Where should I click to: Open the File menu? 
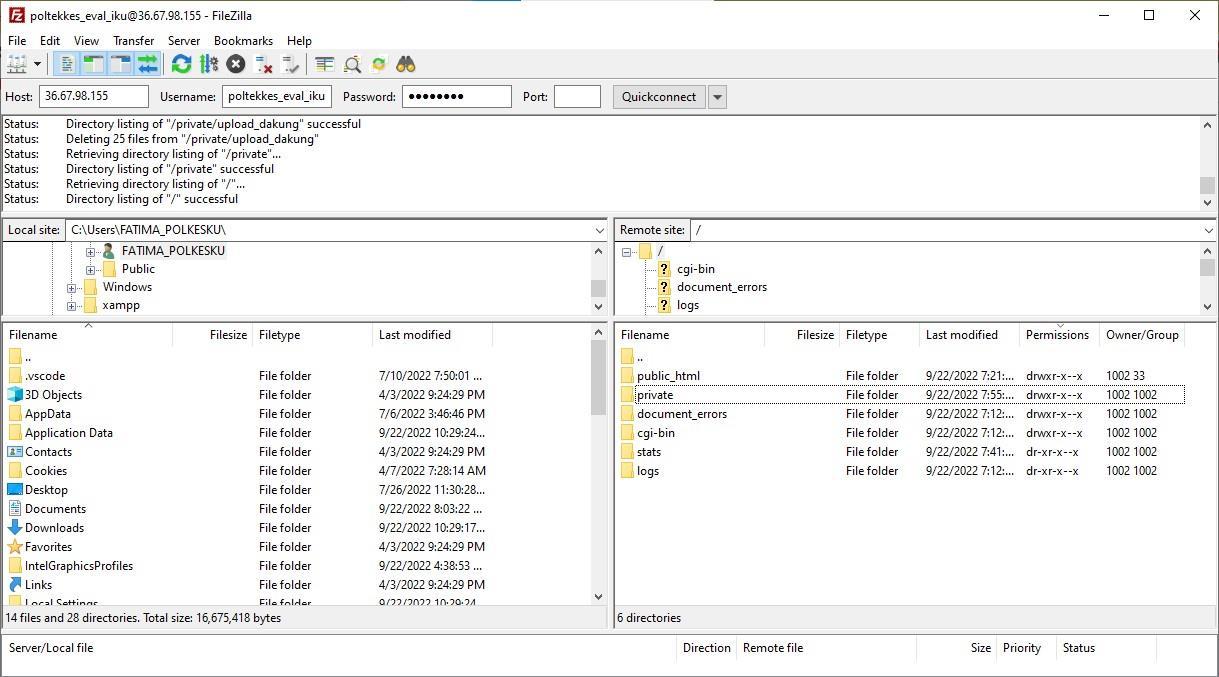pyautogui.click(x=17, y=40)
